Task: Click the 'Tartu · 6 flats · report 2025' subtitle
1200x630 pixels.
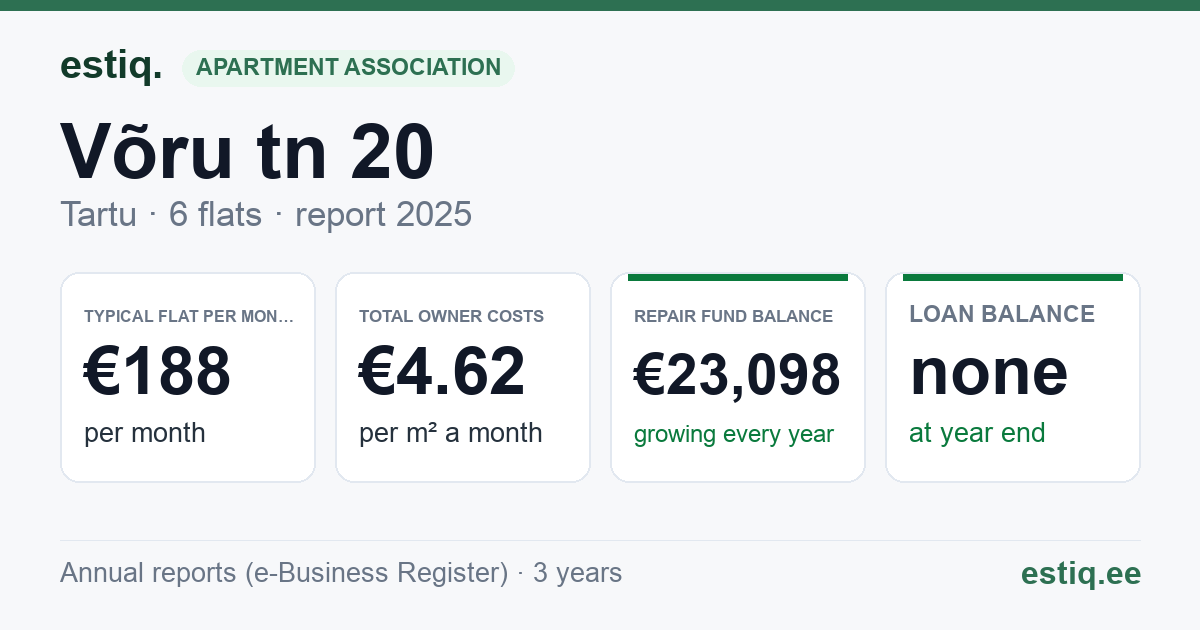Action: [266, 215]
